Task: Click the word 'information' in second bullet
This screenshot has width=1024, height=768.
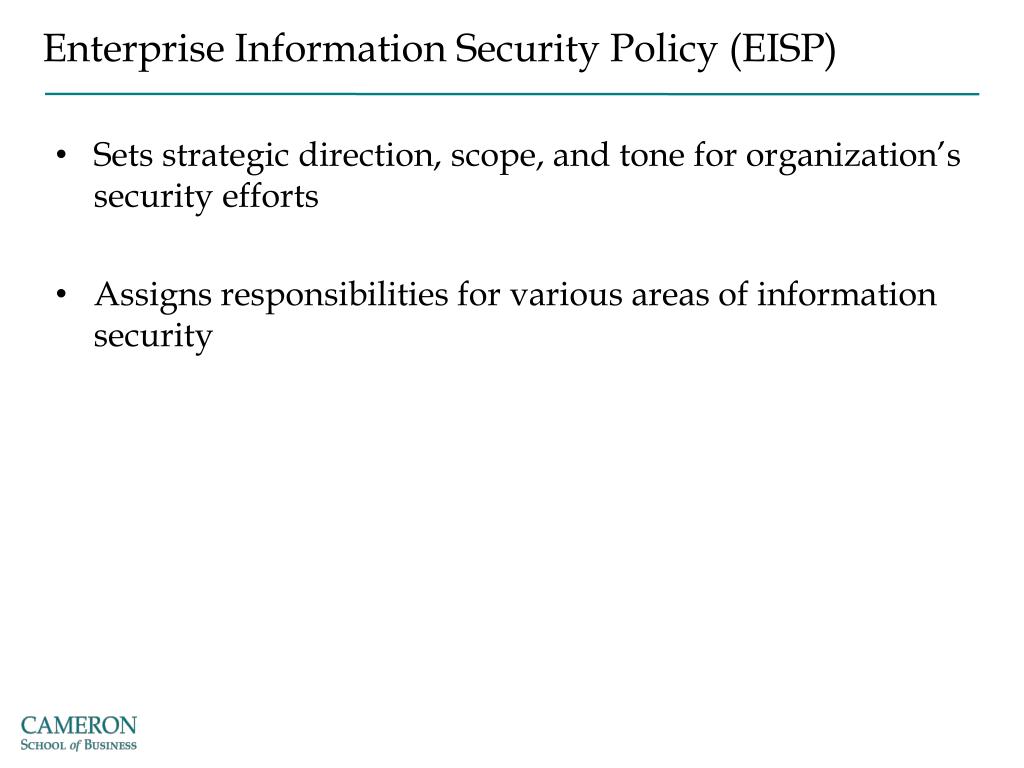Action: pyautogui.click(x=846, y=295)
